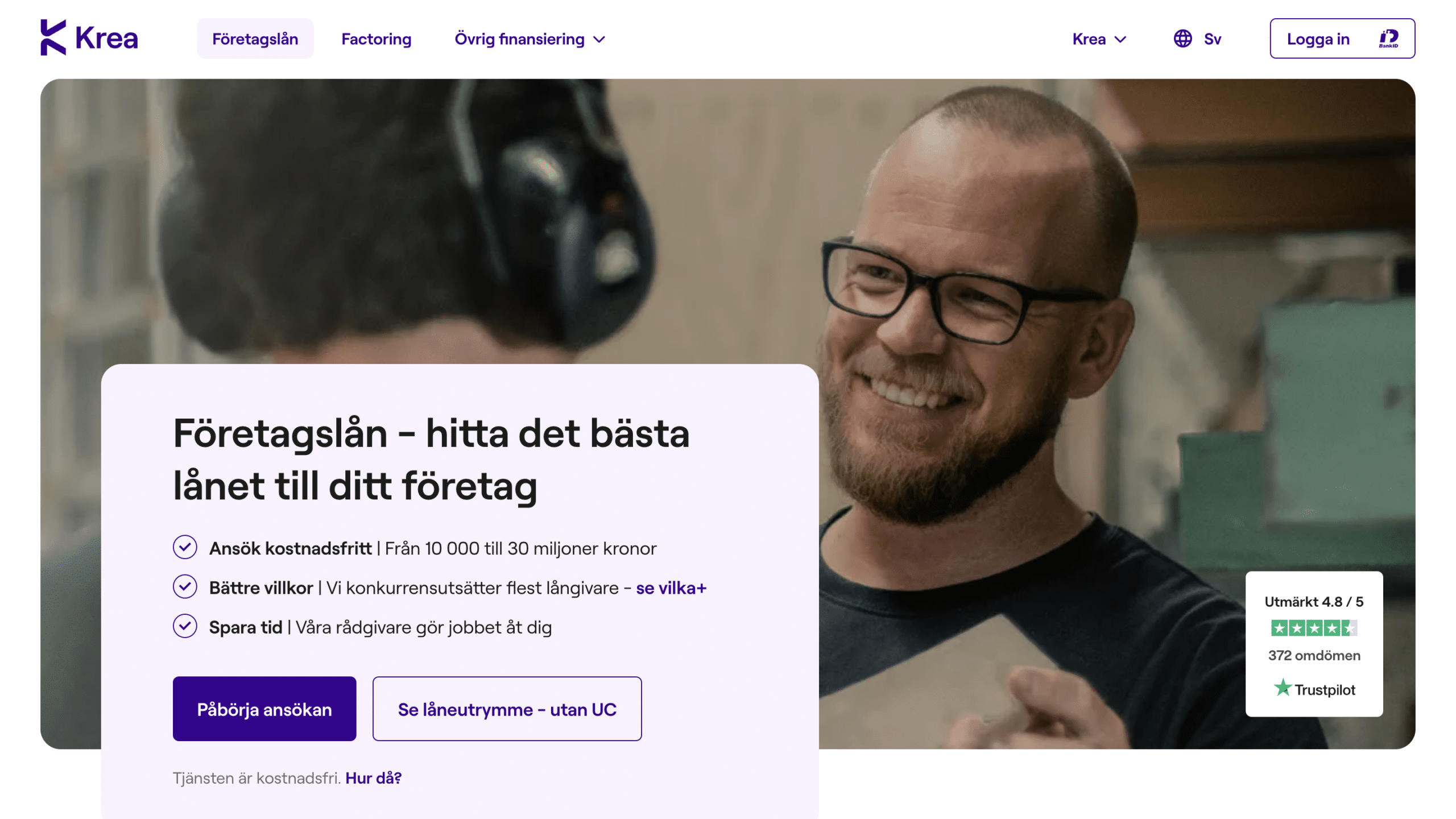1456x819 pixels.
Task: Click the 372 omdömen review count
Action: pos(1314,655)
